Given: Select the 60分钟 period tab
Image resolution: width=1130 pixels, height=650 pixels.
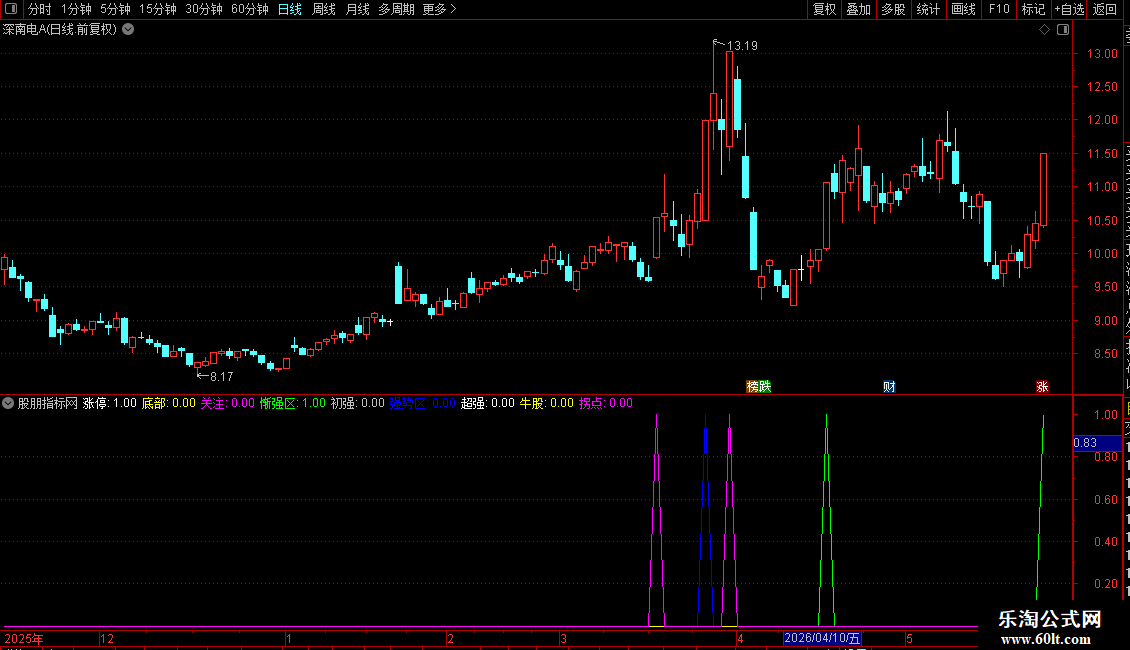Looking at the screenshot, I should 250,9.
